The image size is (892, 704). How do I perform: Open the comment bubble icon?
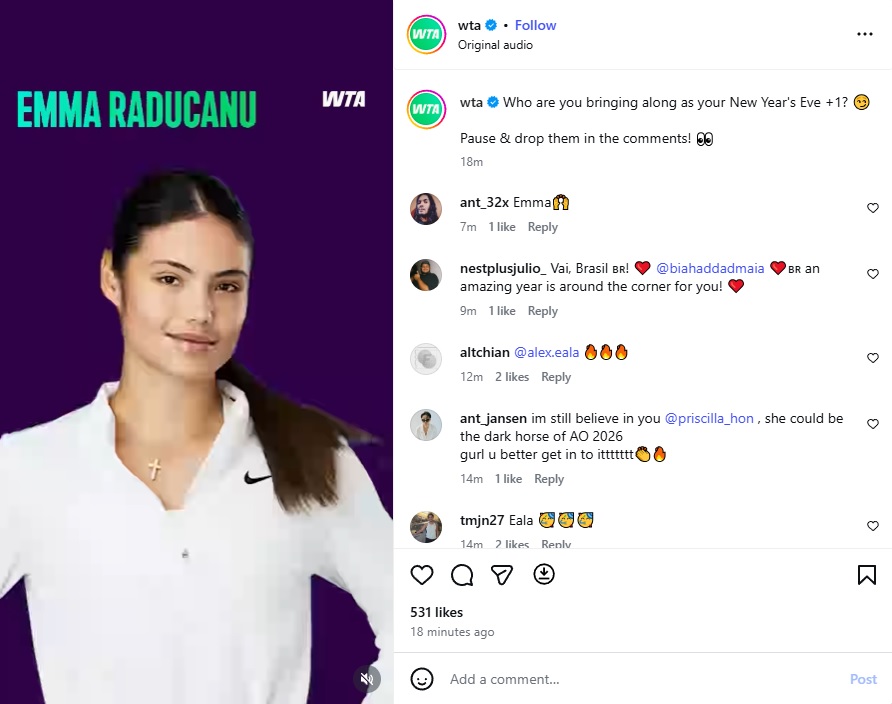pos(462,575)
